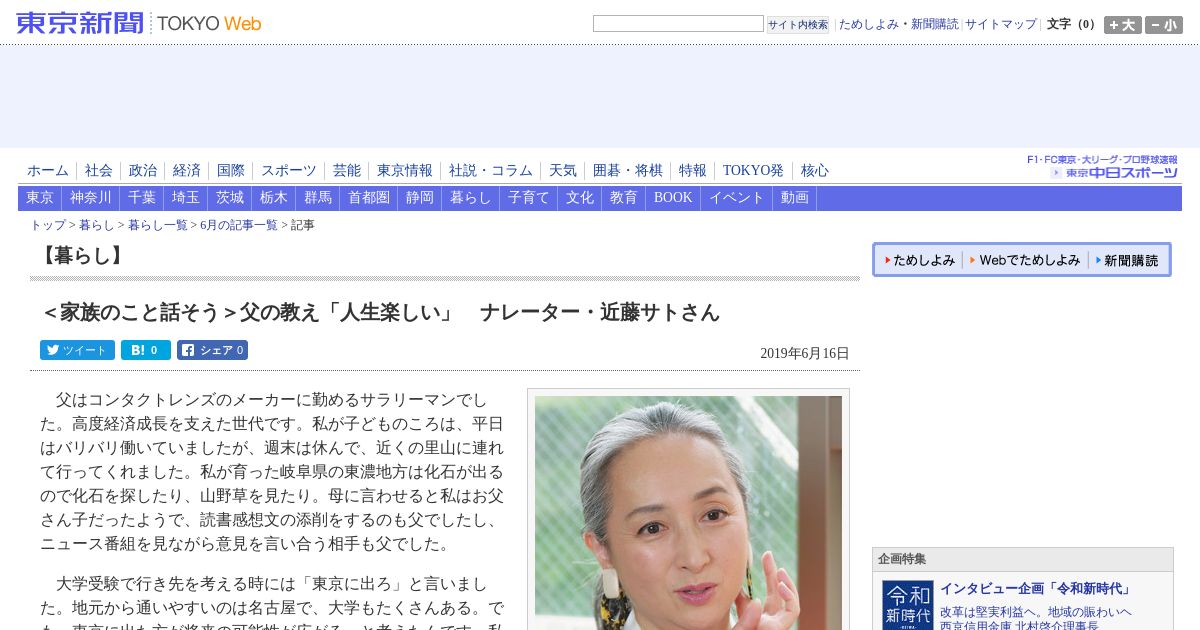The width and height of the screenshot is (1200, 630).
Task: Share article with Facebook シェア button
Action: [212, 350]
